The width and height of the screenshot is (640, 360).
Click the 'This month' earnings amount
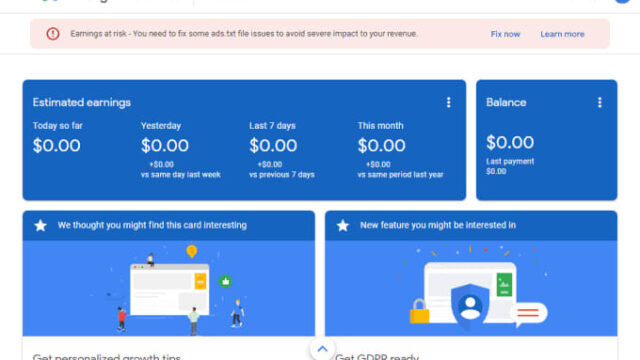[x=381, y=146]
